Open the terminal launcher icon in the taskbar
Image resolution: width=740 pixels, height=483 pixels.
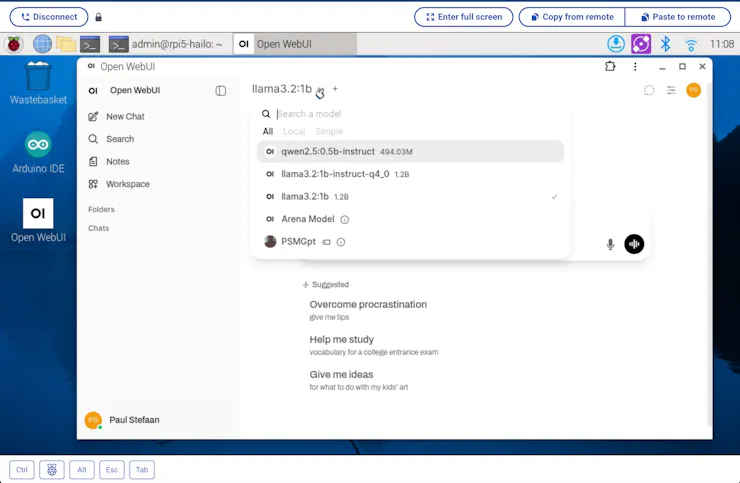[x=90, y=44]
